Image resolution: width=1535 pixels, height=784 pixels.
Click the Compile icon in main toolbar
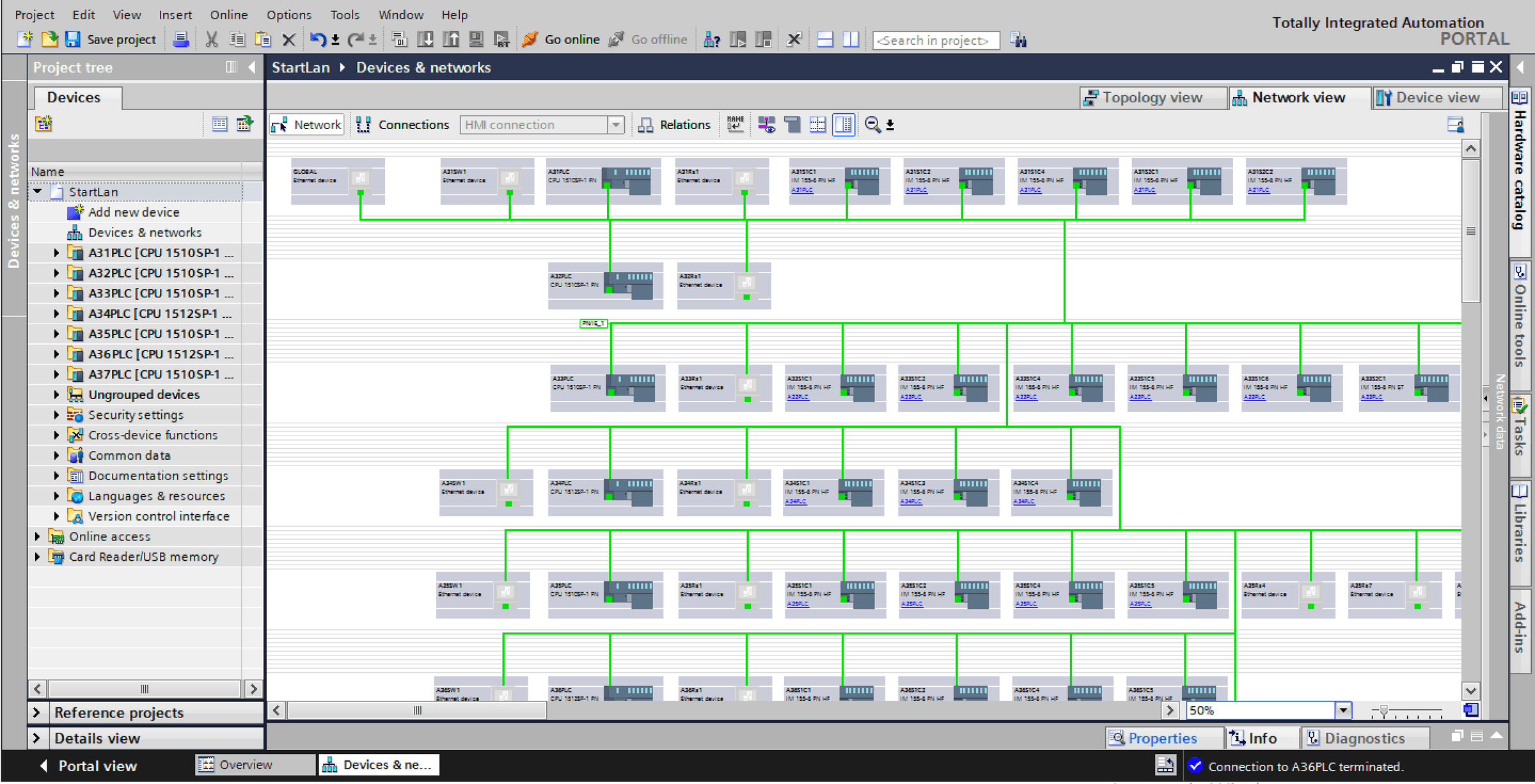pos(399,40)
